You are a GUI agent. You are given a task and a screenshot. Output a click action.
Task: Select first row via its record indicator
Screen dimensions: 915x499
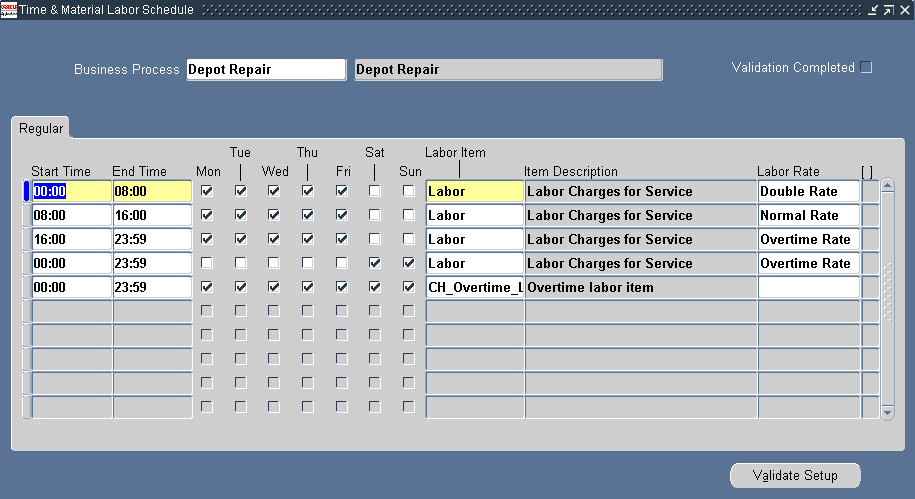click(x=26, y=191)
